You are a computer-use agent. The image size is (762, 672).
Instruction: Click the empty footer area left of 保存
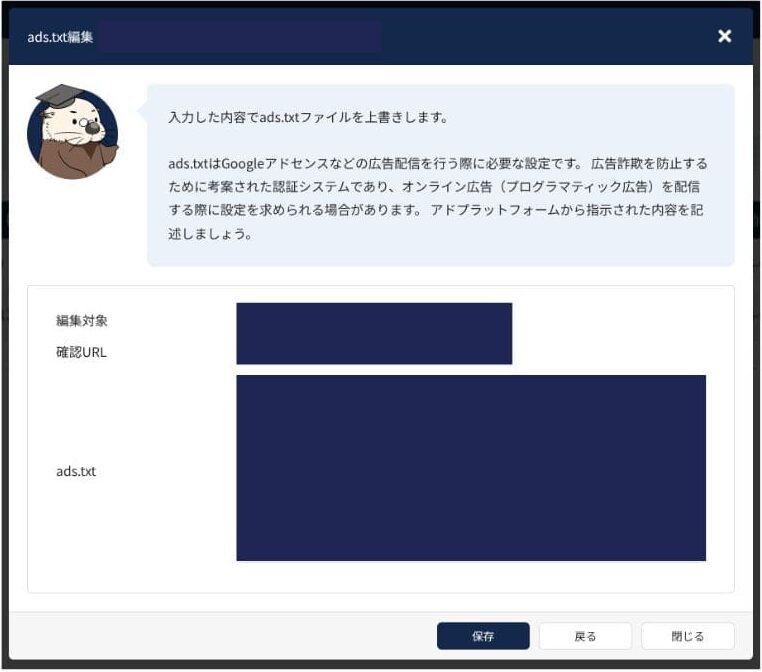(x=220, y=636)
